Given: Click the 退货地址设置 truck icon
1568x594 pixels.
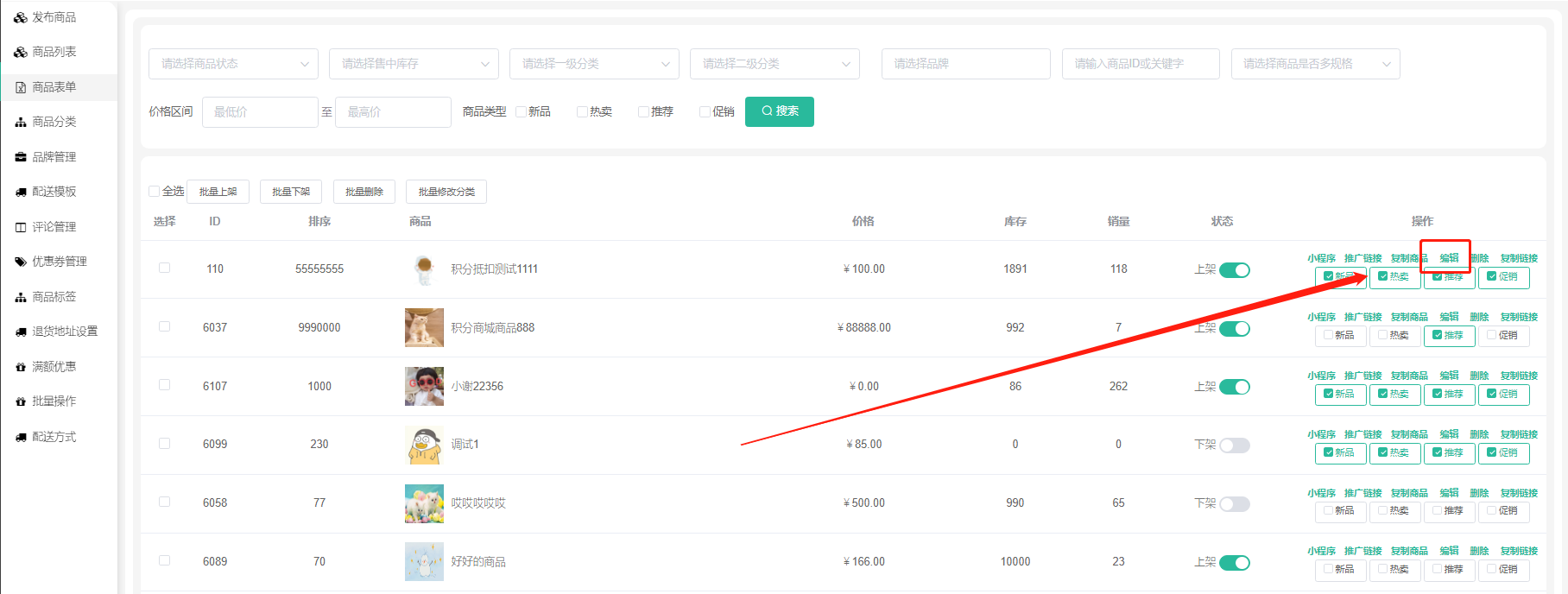Looking at the screenshot, I should (x=21, y=332).
